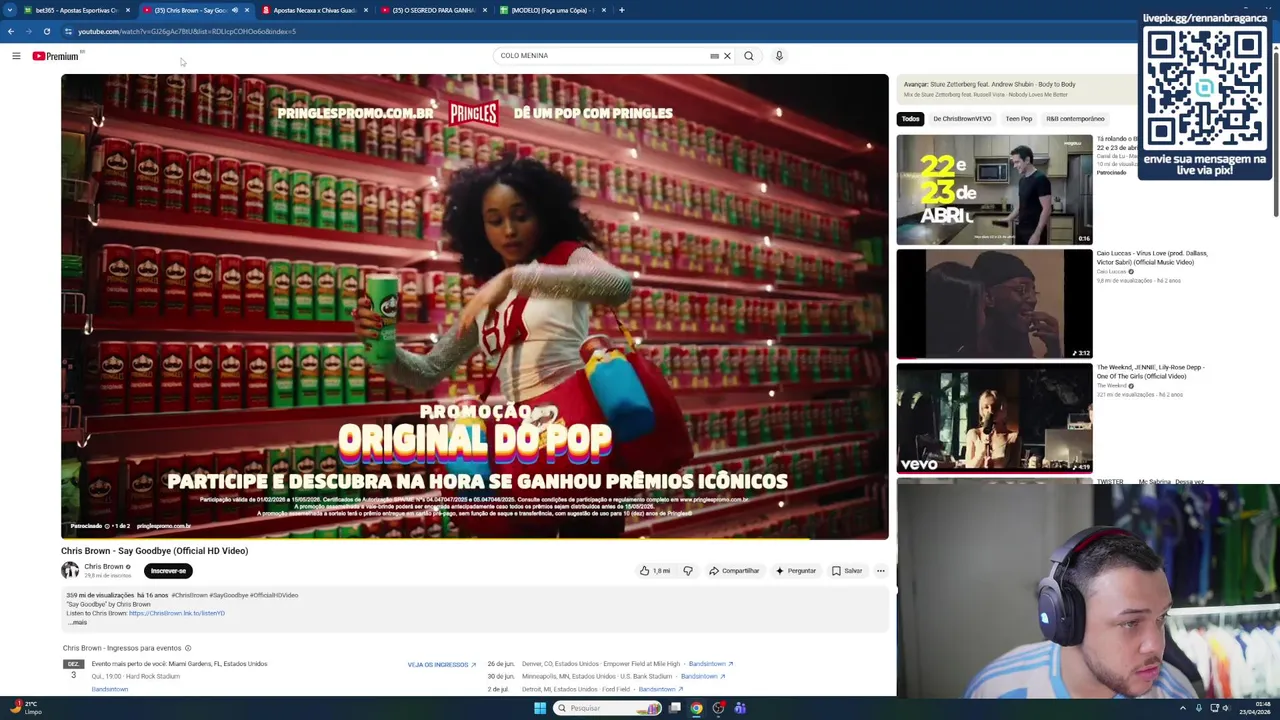
Task: Like the video with thumbs-up 1,8 mi
Action: (x=655, y=571)
